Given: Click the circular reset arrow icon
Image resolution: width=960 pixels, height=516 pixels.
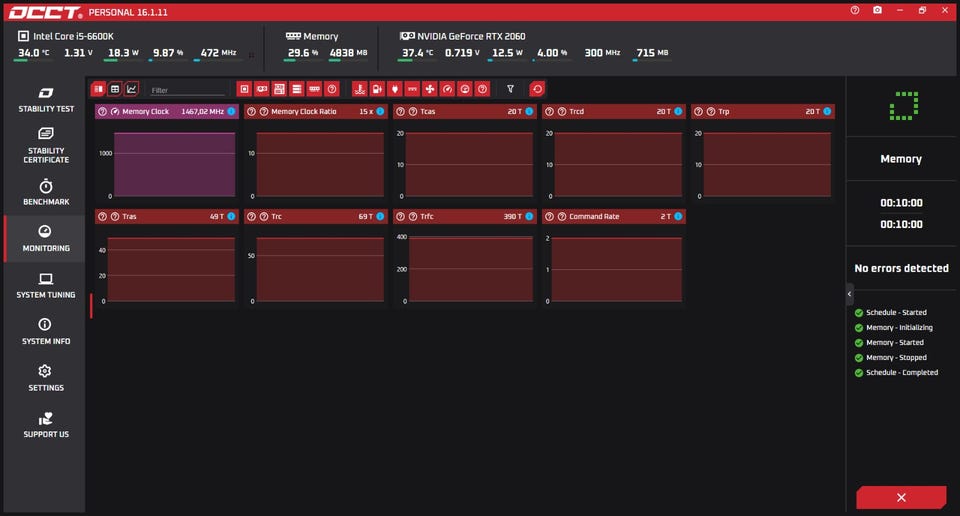Looking at the screenshot, I should point(537,89).
